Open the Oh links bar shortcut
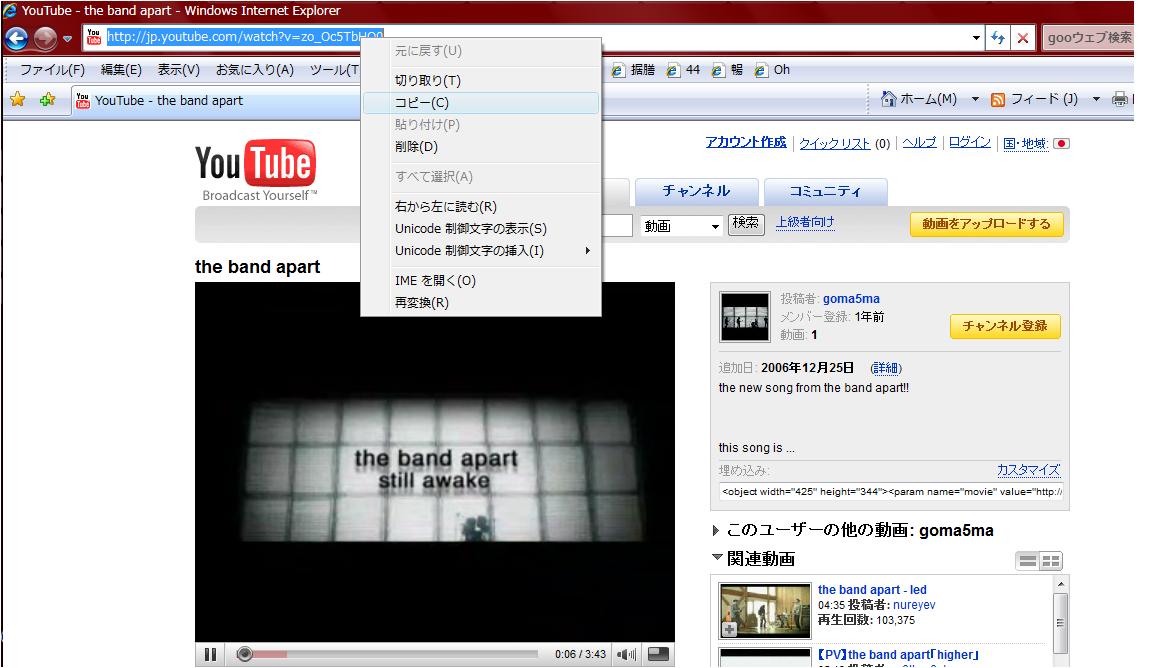This screenshot has width=1149, height=668. 772,70
